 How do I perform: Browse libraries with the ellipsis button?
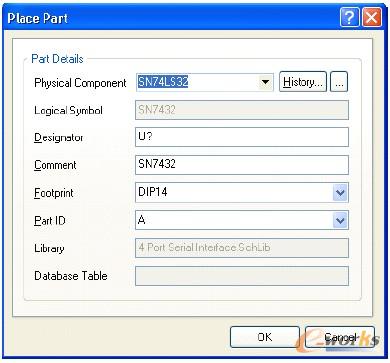[x=339, y=82]
